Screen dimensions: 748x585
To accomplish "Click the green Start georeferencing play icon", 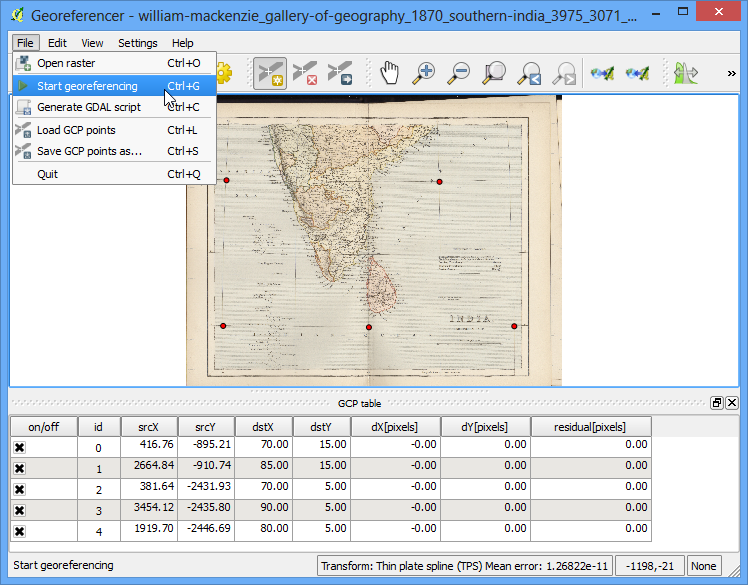I will (x=22, y=86).
